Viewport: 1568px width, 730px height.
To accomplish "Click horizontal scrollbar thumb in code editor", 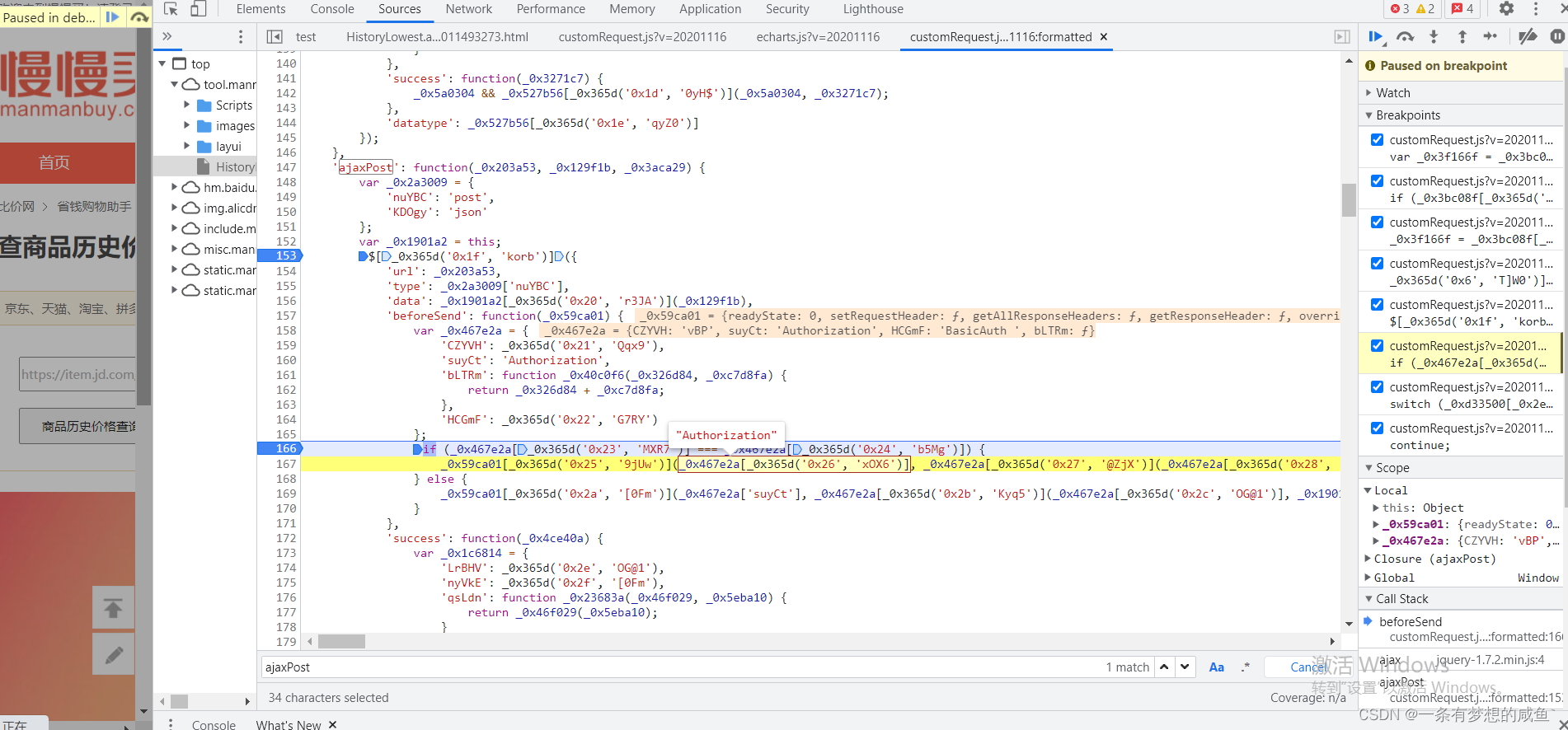I will tap(341, 641).
